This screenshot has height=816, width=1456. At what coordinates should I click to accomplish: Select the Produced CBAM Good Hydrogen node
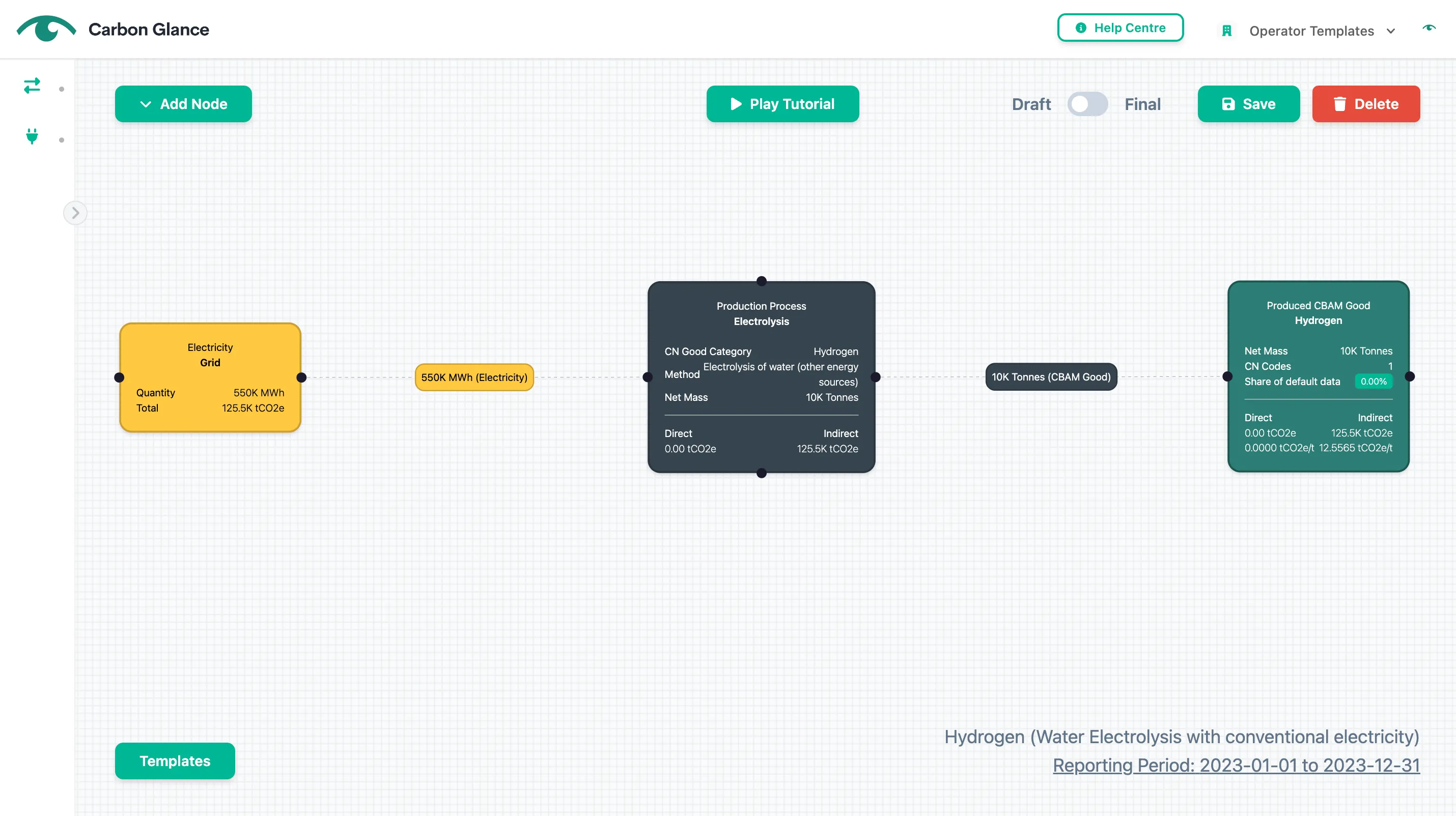pyautogui.click(x=1318, y=376)
